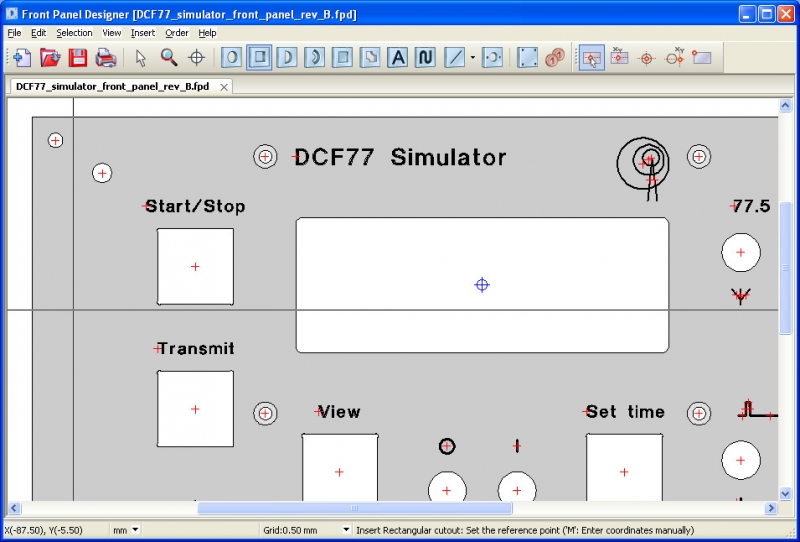The image size is (800, 542).
Task: Select the Transmit label text
Action: (196, 349)
